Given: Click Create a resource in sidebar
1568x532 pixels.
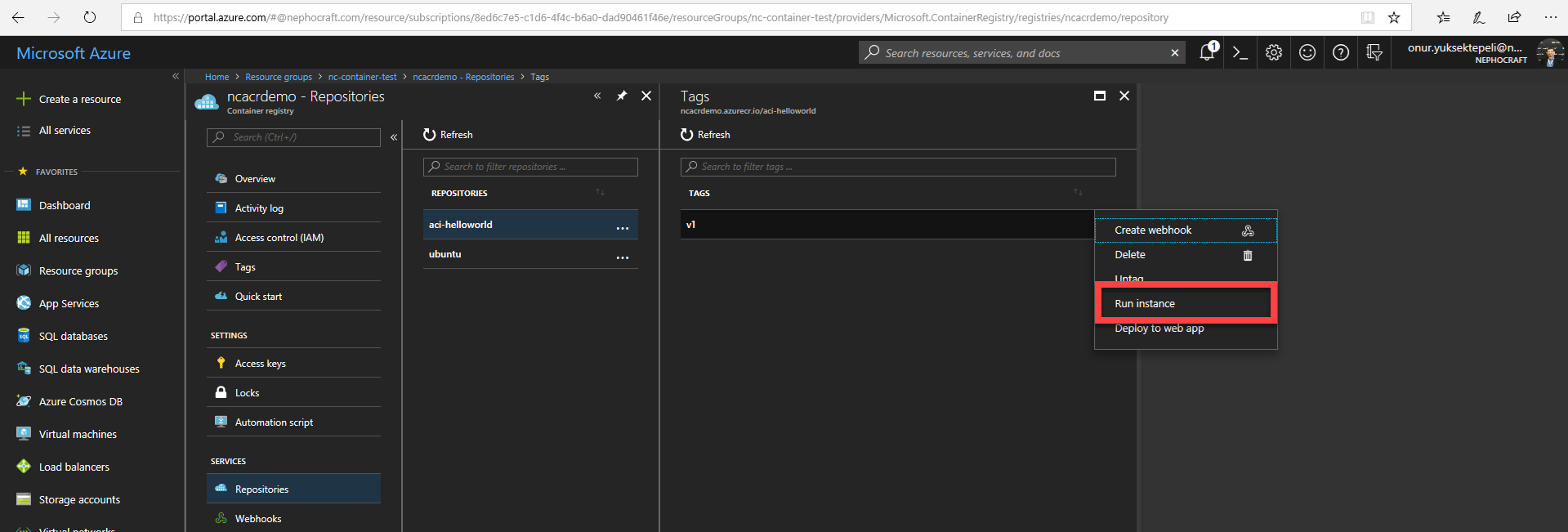Looking at the screenshot, I should point(79,100).
